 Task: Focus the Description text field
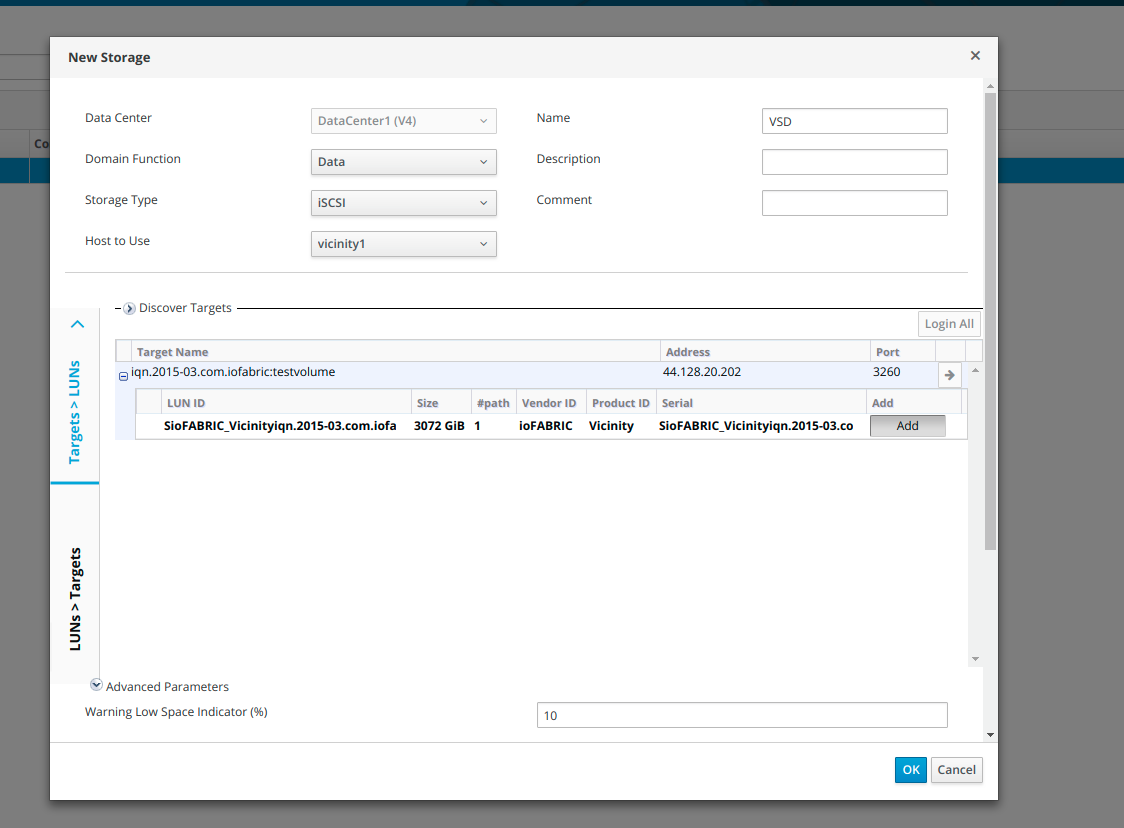point(854,162)
